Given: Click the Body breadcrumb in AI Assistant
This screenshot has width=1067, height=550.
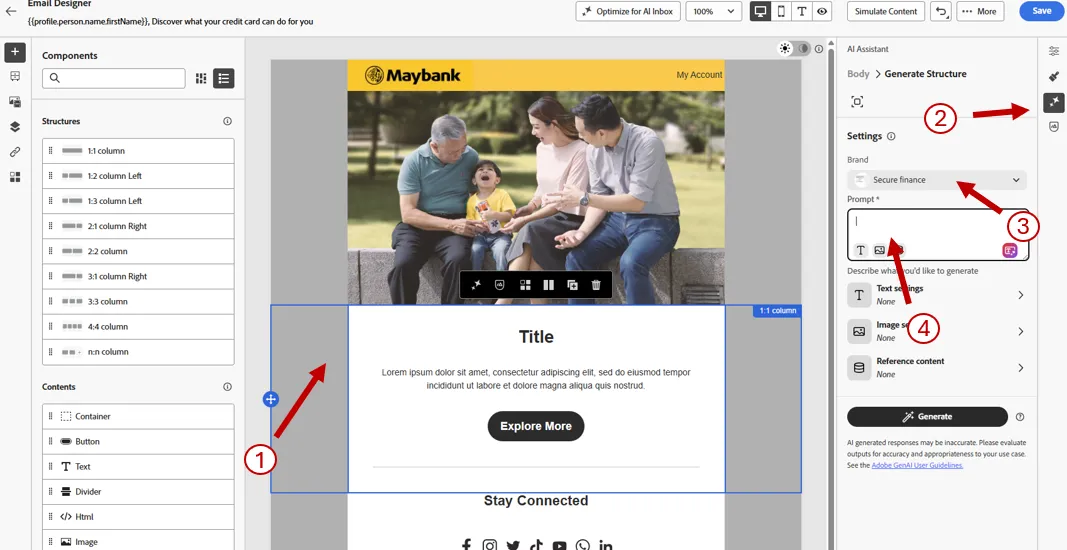Looking at the screenshot, I should 858,74.
